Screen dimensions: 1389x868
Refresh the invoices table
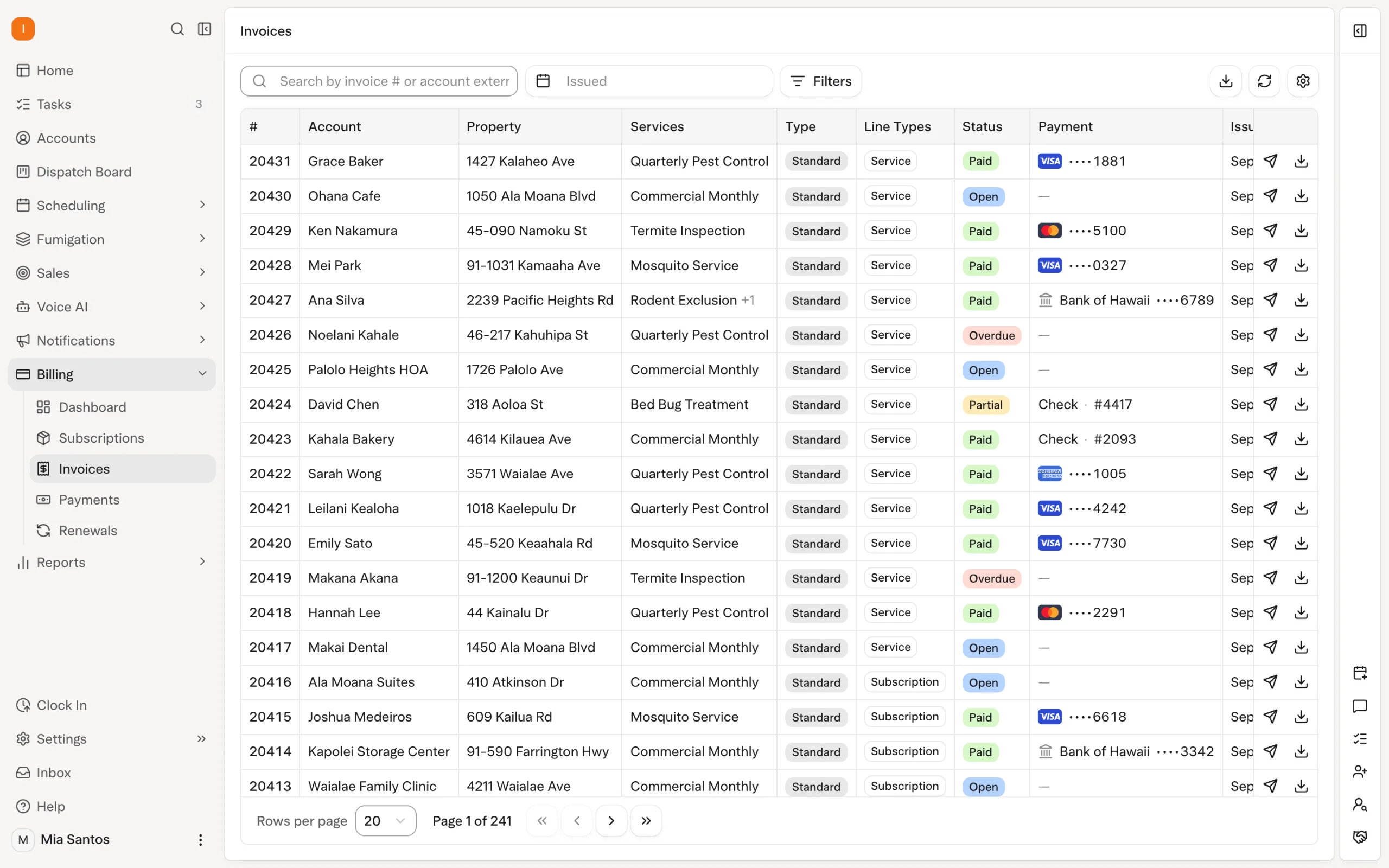(1264, 81)
